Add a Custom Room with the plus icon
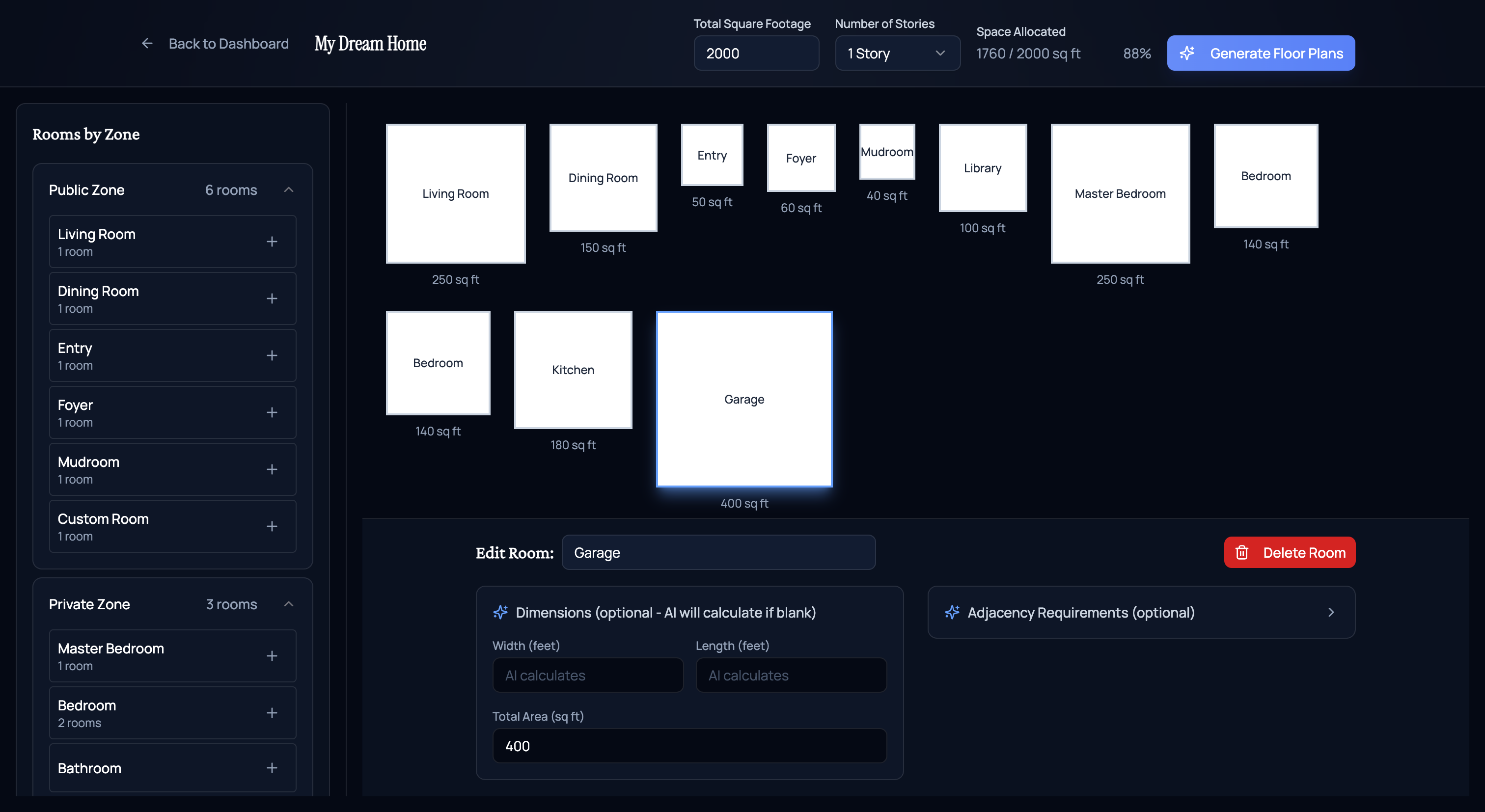 [272, 526]
